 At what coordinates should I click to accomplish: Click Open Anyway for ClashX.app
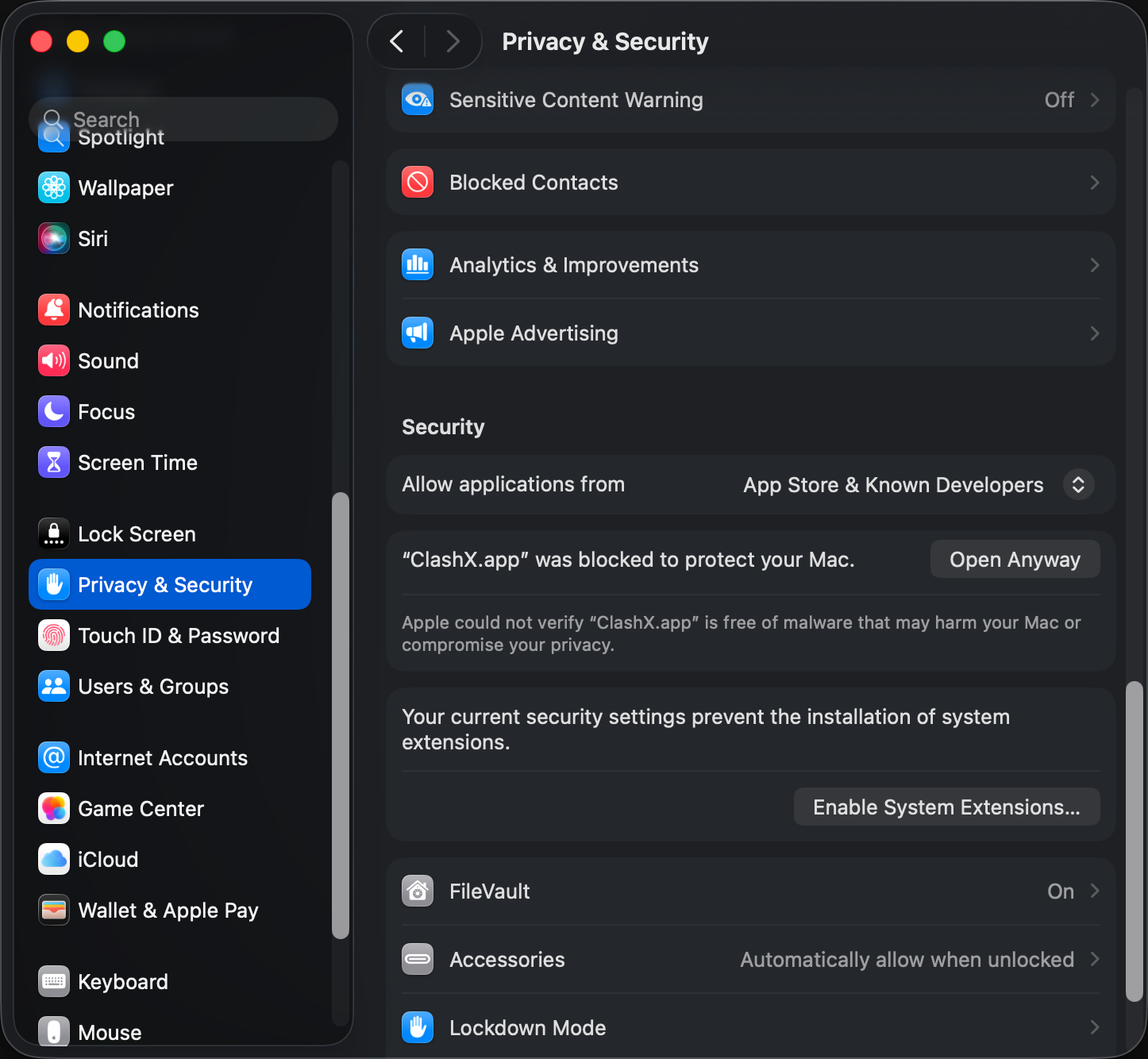pos(1015,559)
